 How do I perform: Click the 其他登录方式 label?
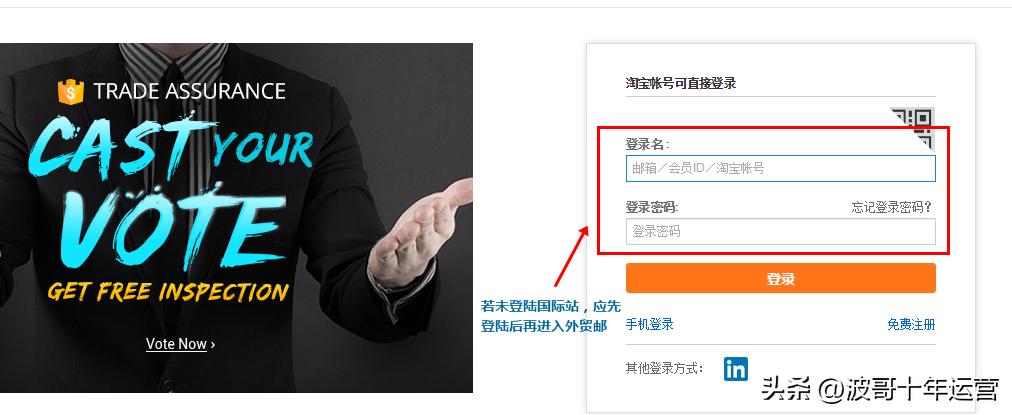point(664,369)
